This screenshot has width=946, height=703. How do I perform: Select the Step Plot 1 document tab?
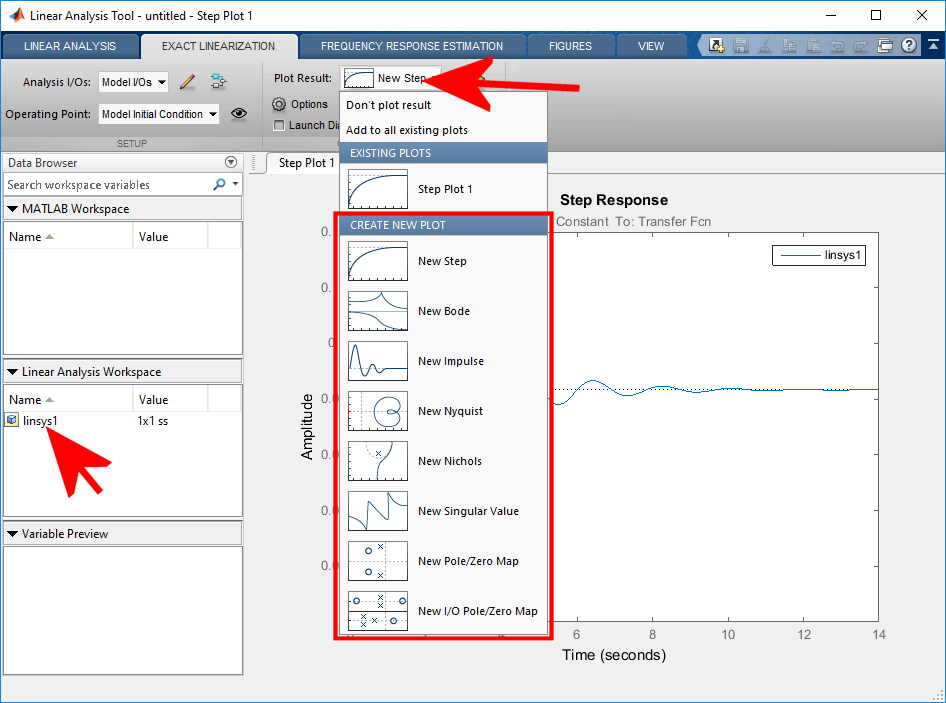pyautogui.click(x=306, y=163)
